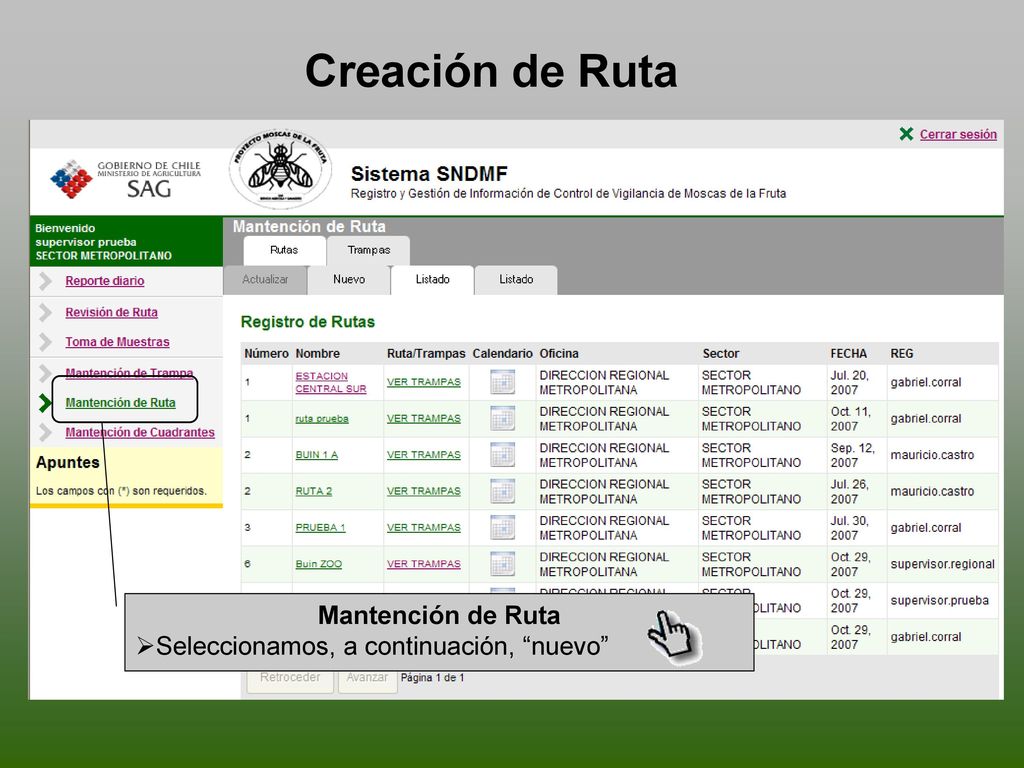Viewport: 1024px width, 768px height.
Task: Open the Buin ZOO route link
Action: pyautogui.click(x=318, y=564)
